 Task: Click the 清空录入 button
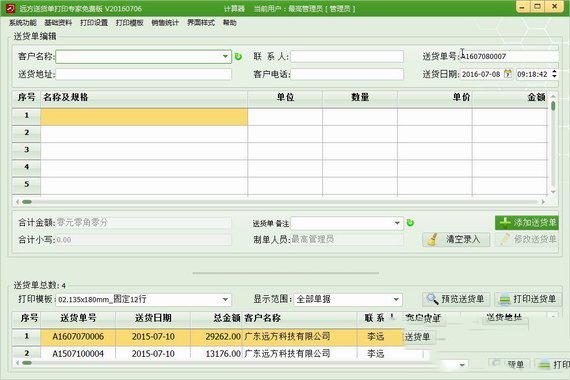tap(456, 239)
